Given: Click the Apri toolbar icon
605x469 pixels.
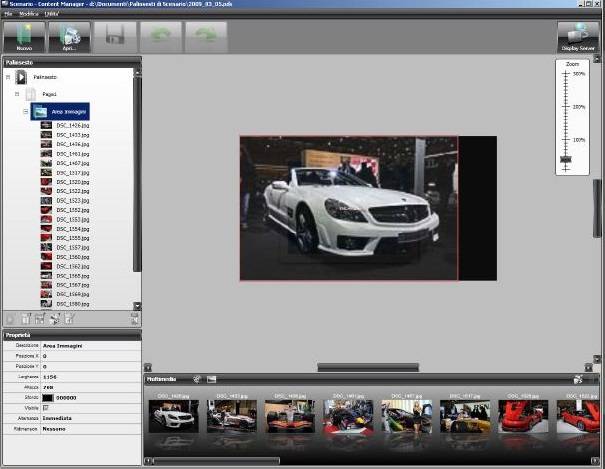Looking at the screenshot, I should click(69, 36).
